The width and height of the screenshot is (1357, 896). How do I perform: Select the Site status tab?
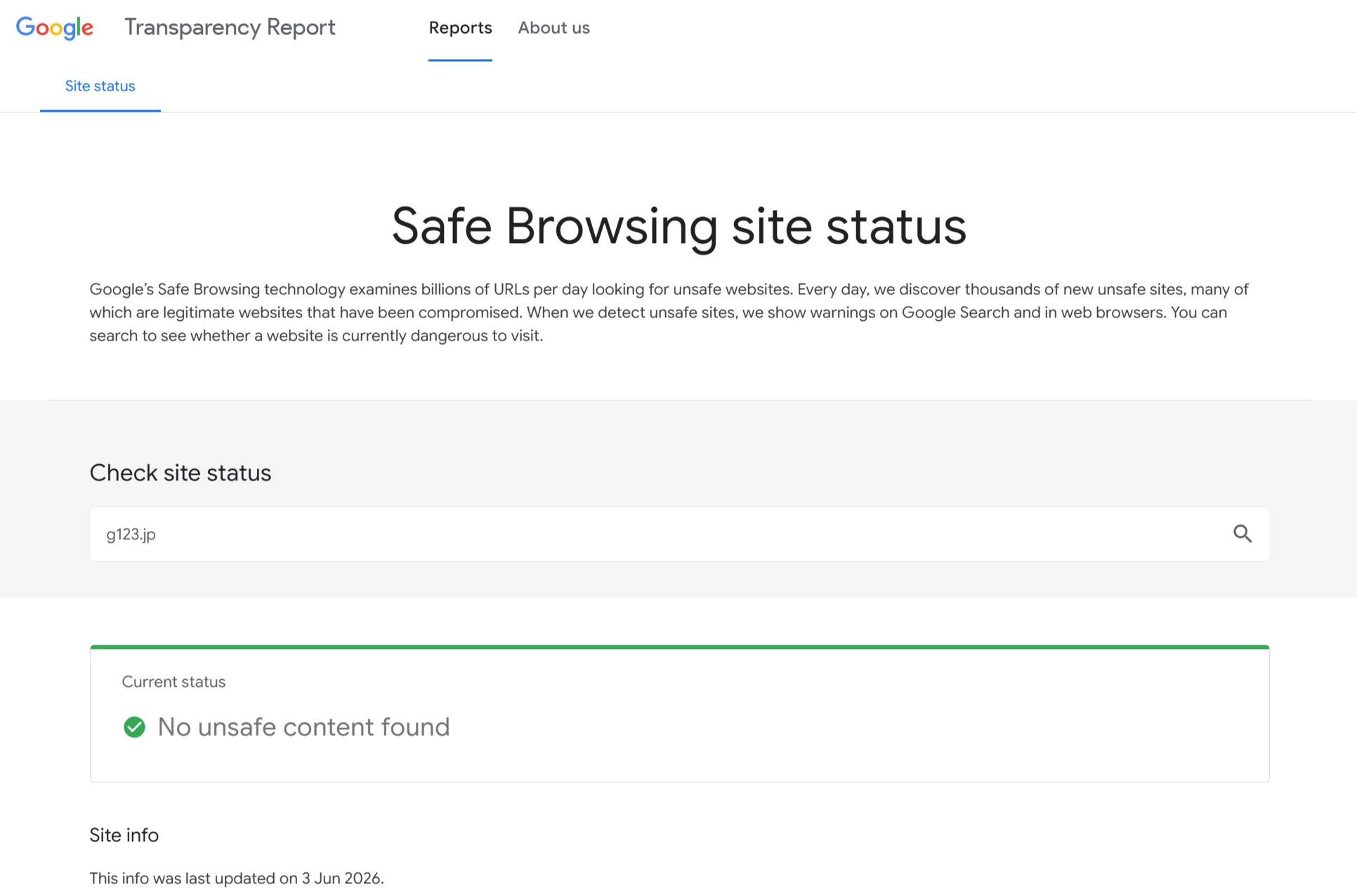100,86
